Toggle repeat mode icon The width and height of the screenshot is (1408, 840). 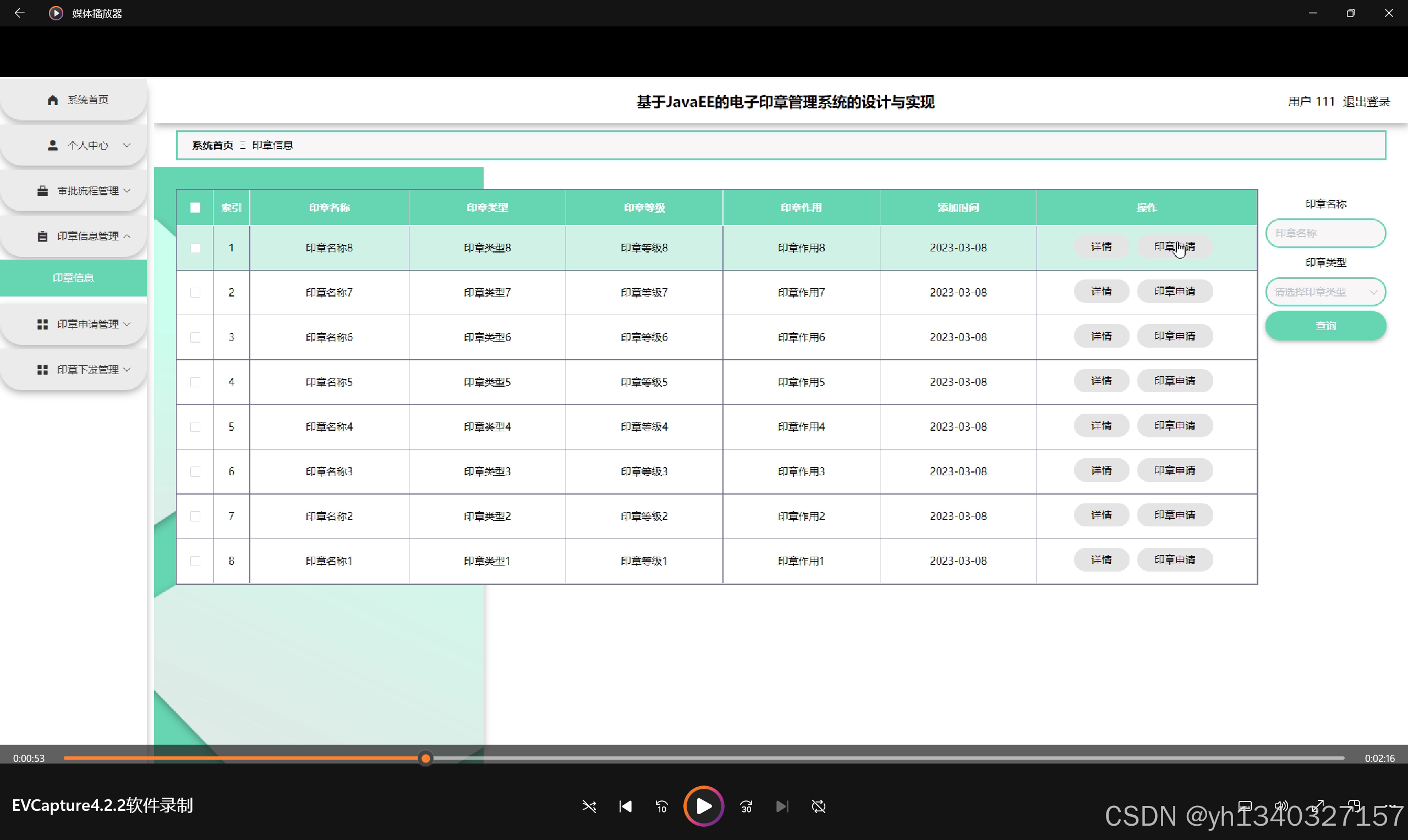(819, 806)
